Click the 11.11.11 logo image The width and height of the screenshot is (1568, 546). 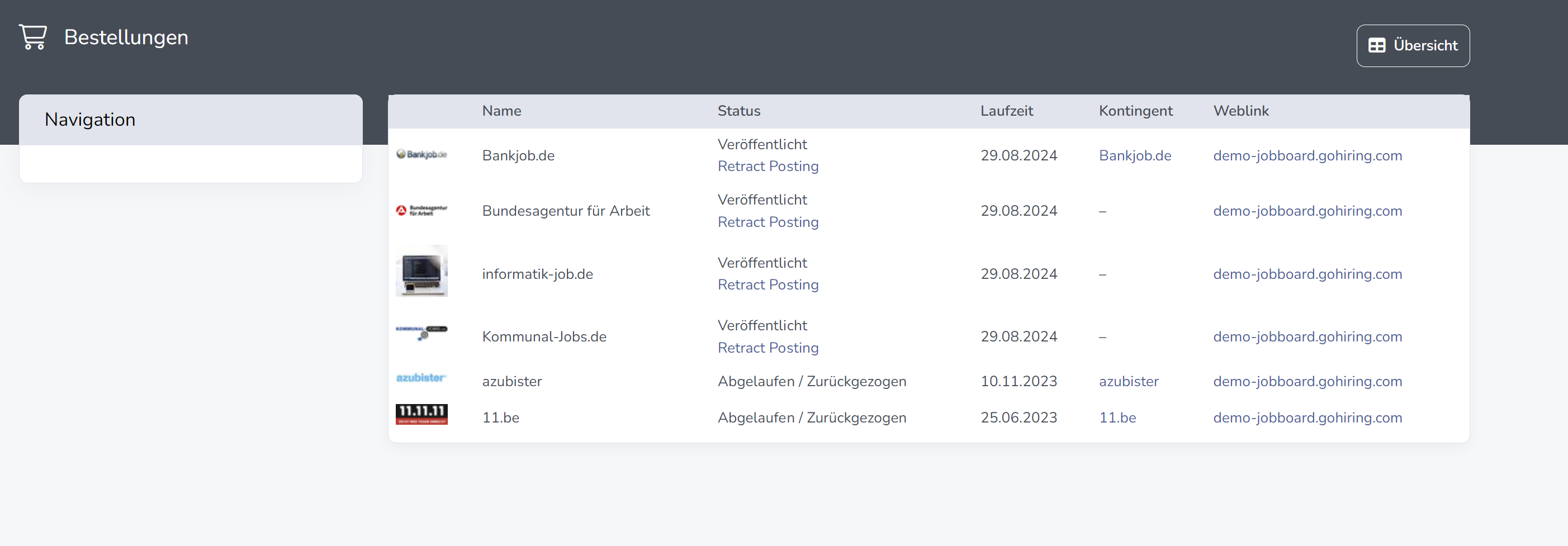coord(421,414)
